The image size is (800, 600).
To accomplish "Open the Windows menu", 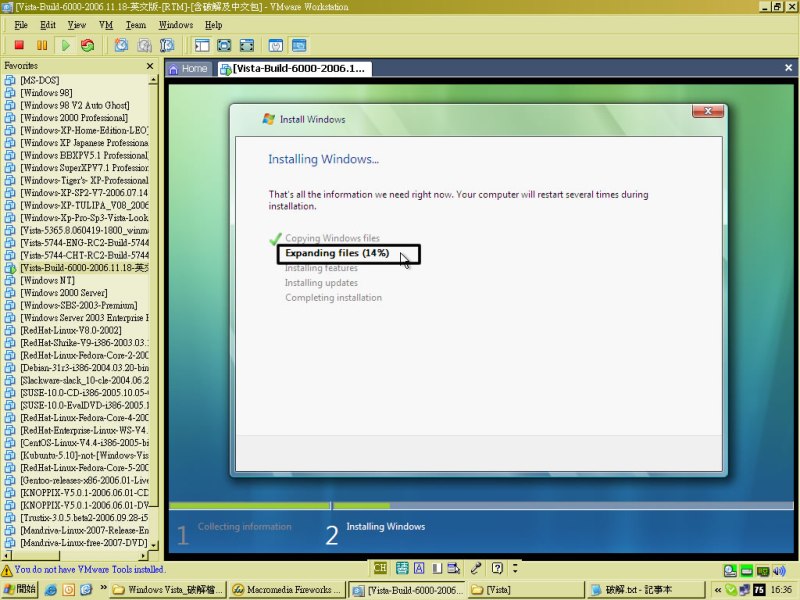I will [176, 25].
